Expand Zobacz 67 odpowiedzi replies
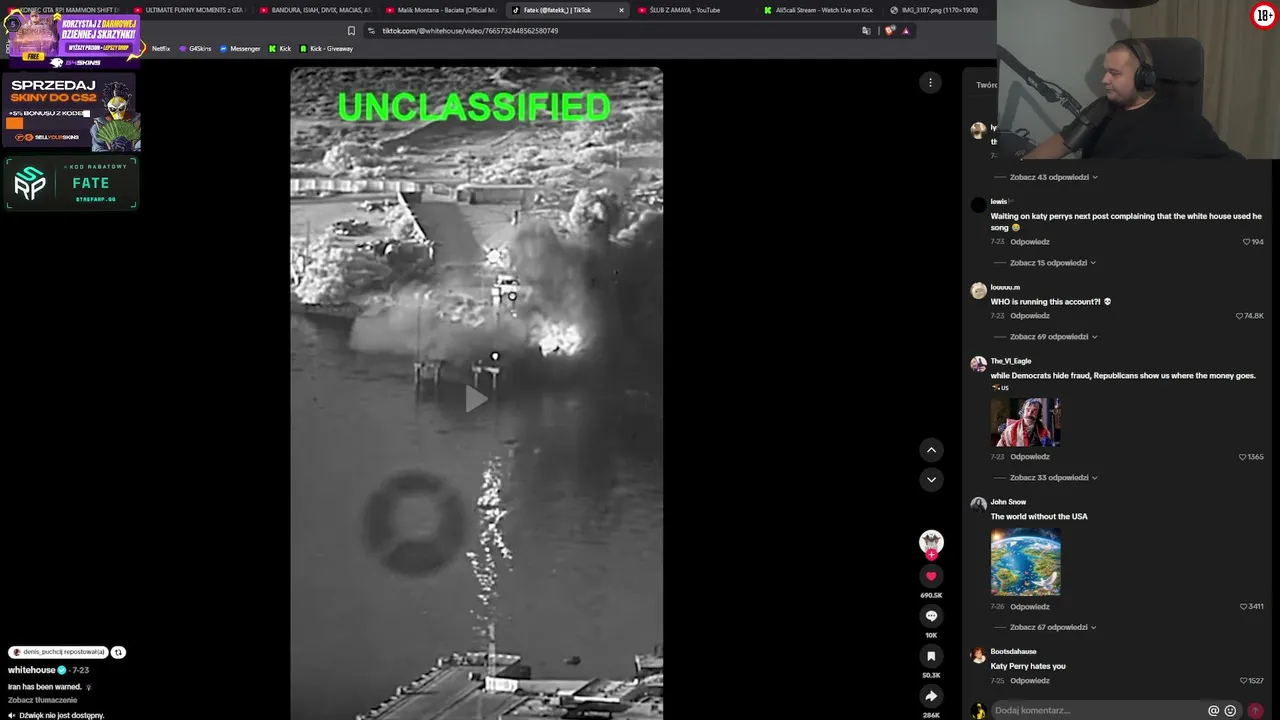Viewport: 1280px width, 720px height. 1054,628
